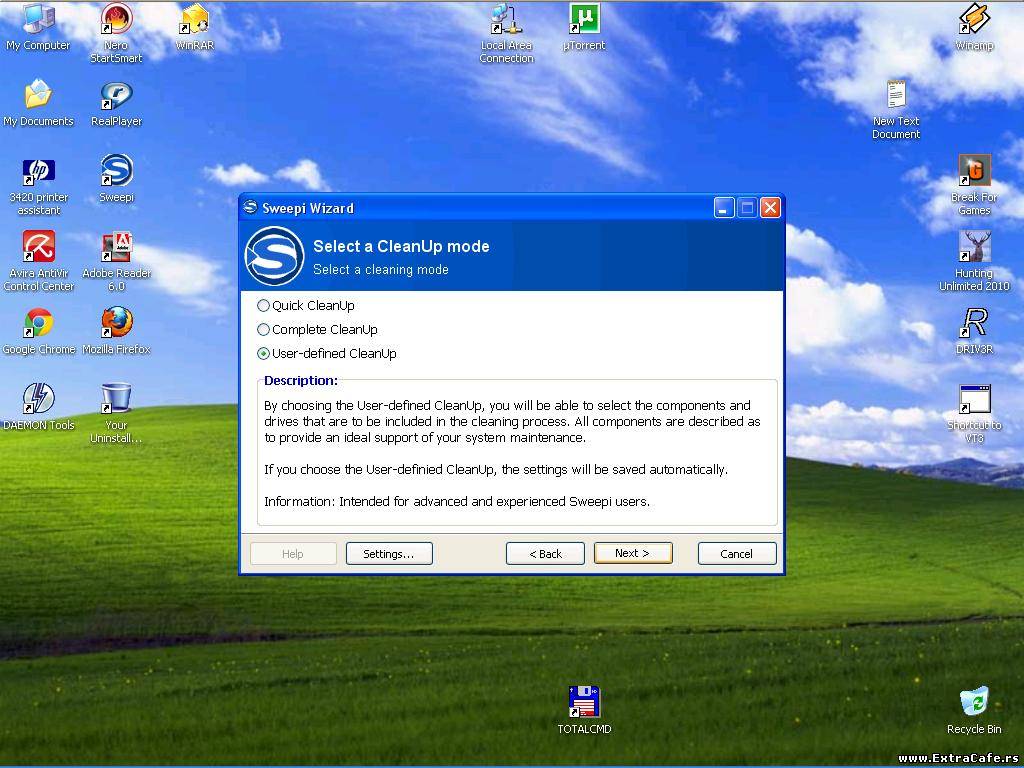
Task: Proceed with Next > button
Action: tap(633, 553)
